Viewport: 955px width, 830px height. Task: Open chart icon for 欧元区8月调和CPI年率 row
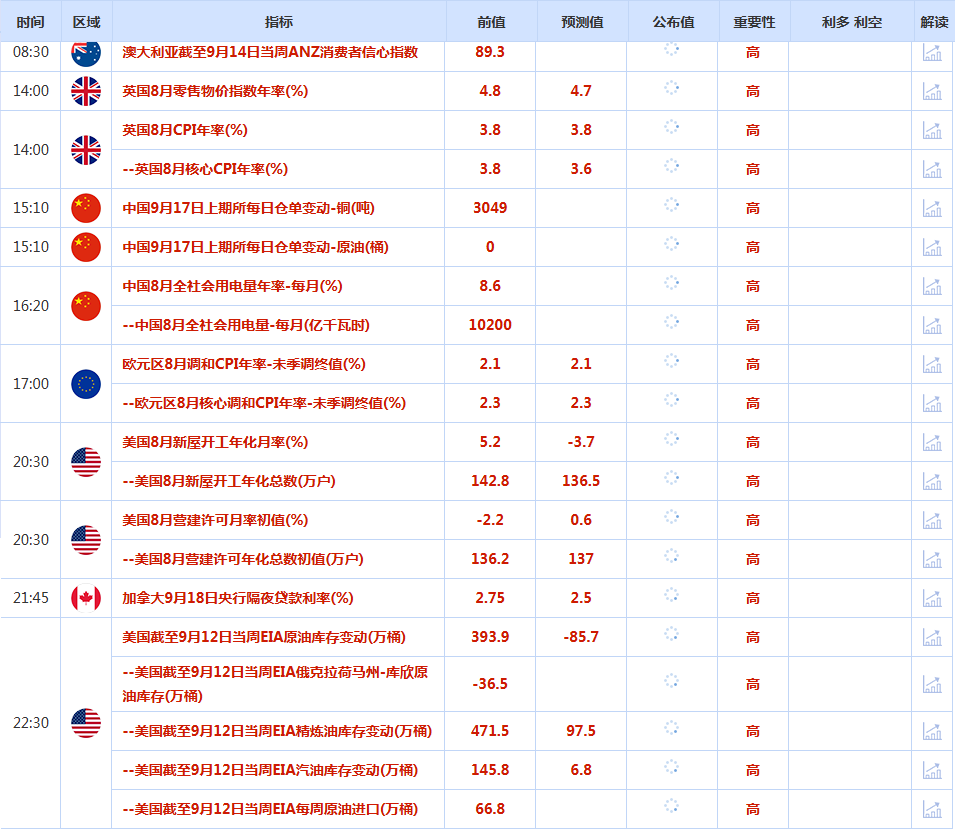coord(932,365)
